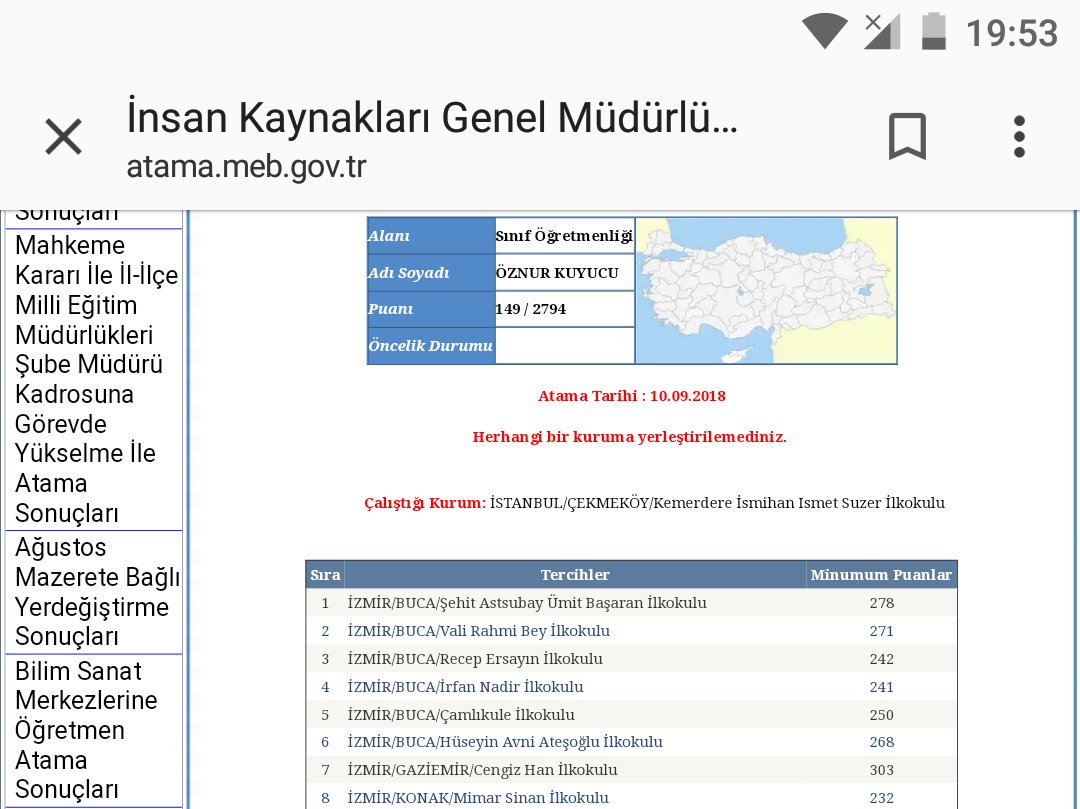
Task: Tap the 19:53 clock
Action: click(x=1011, y=33)
